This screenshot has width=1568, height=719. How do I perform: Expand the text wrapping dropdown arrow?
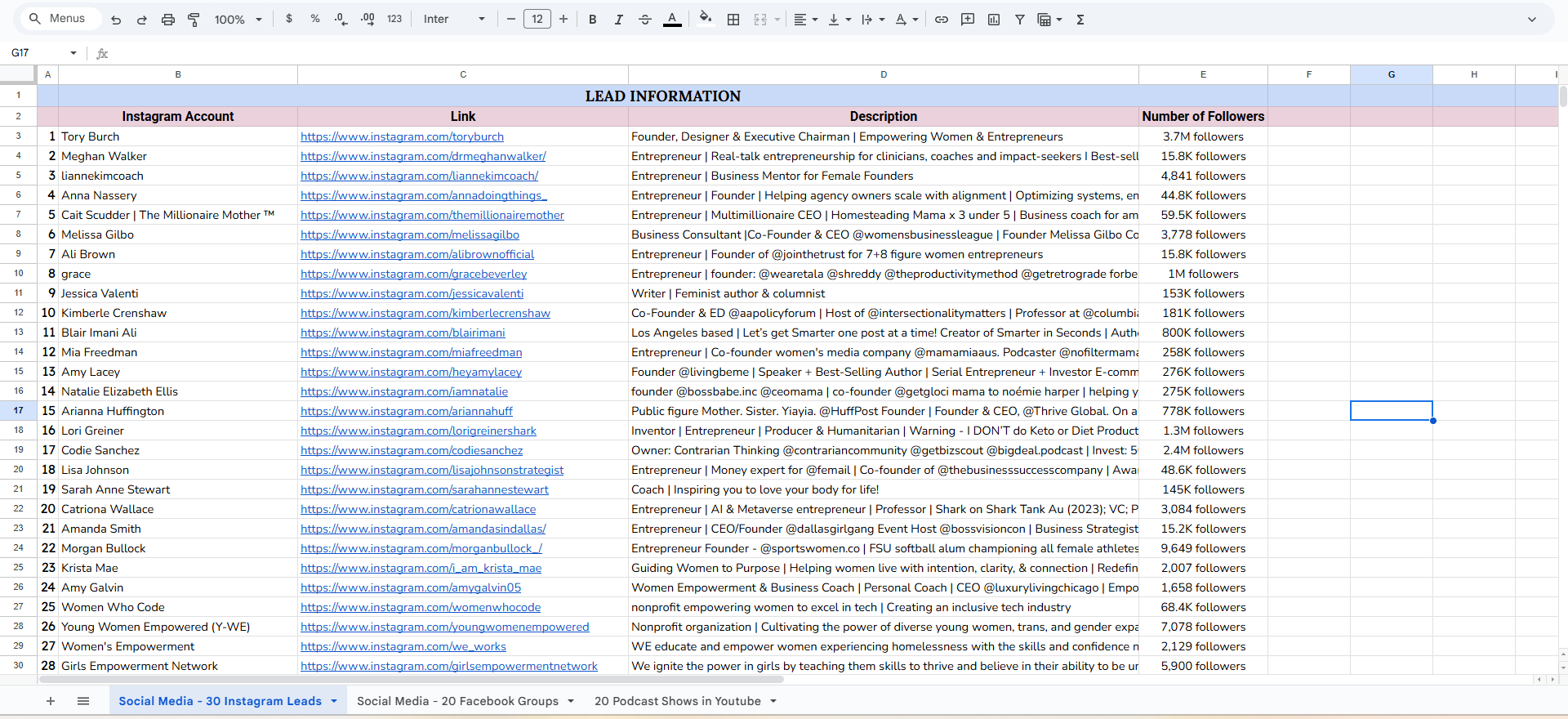pos(882,20)
